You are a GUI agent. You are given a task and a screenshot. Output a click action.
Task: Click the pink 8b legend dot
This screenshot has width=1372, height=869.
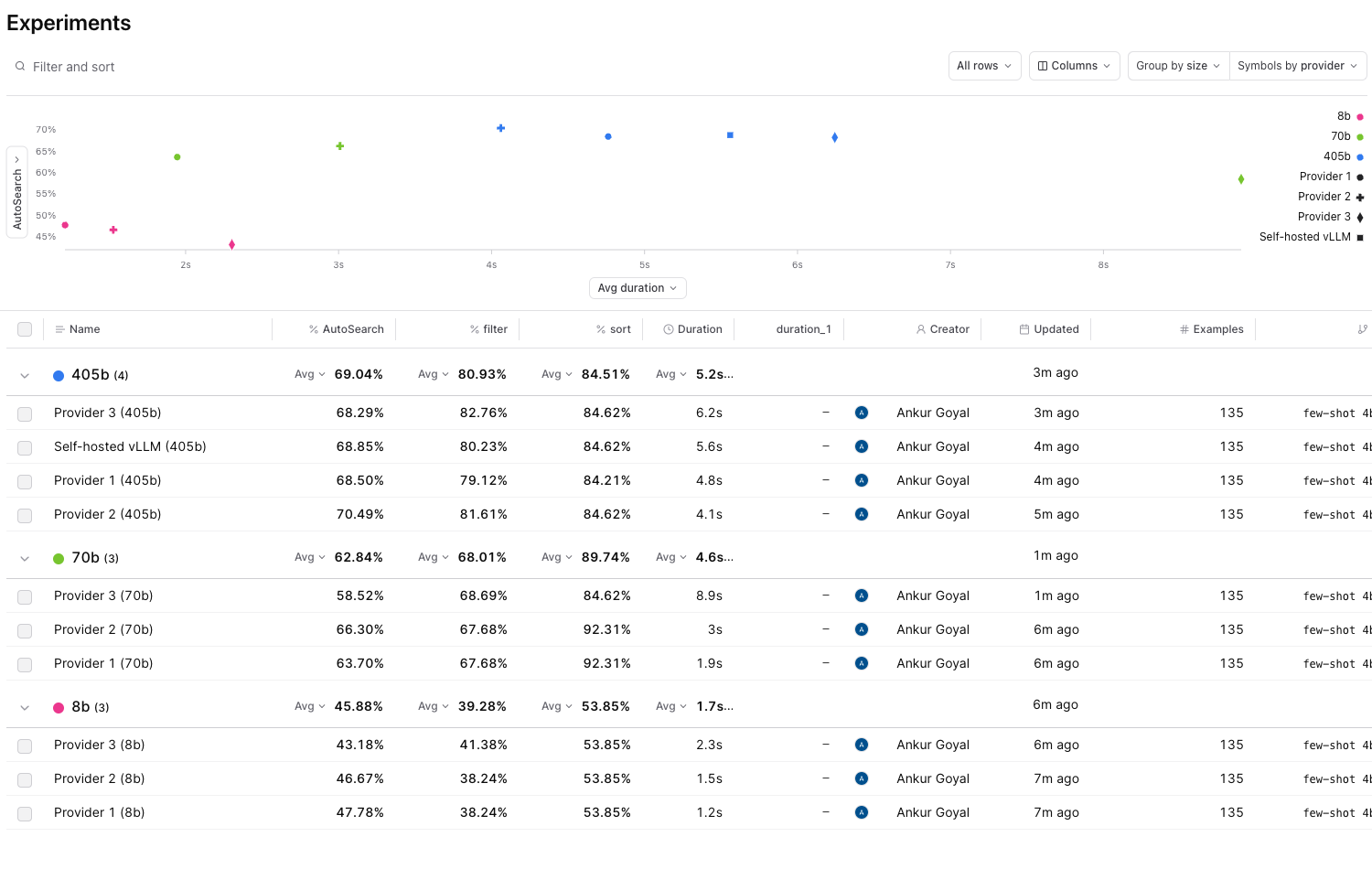pos(1360,116)
